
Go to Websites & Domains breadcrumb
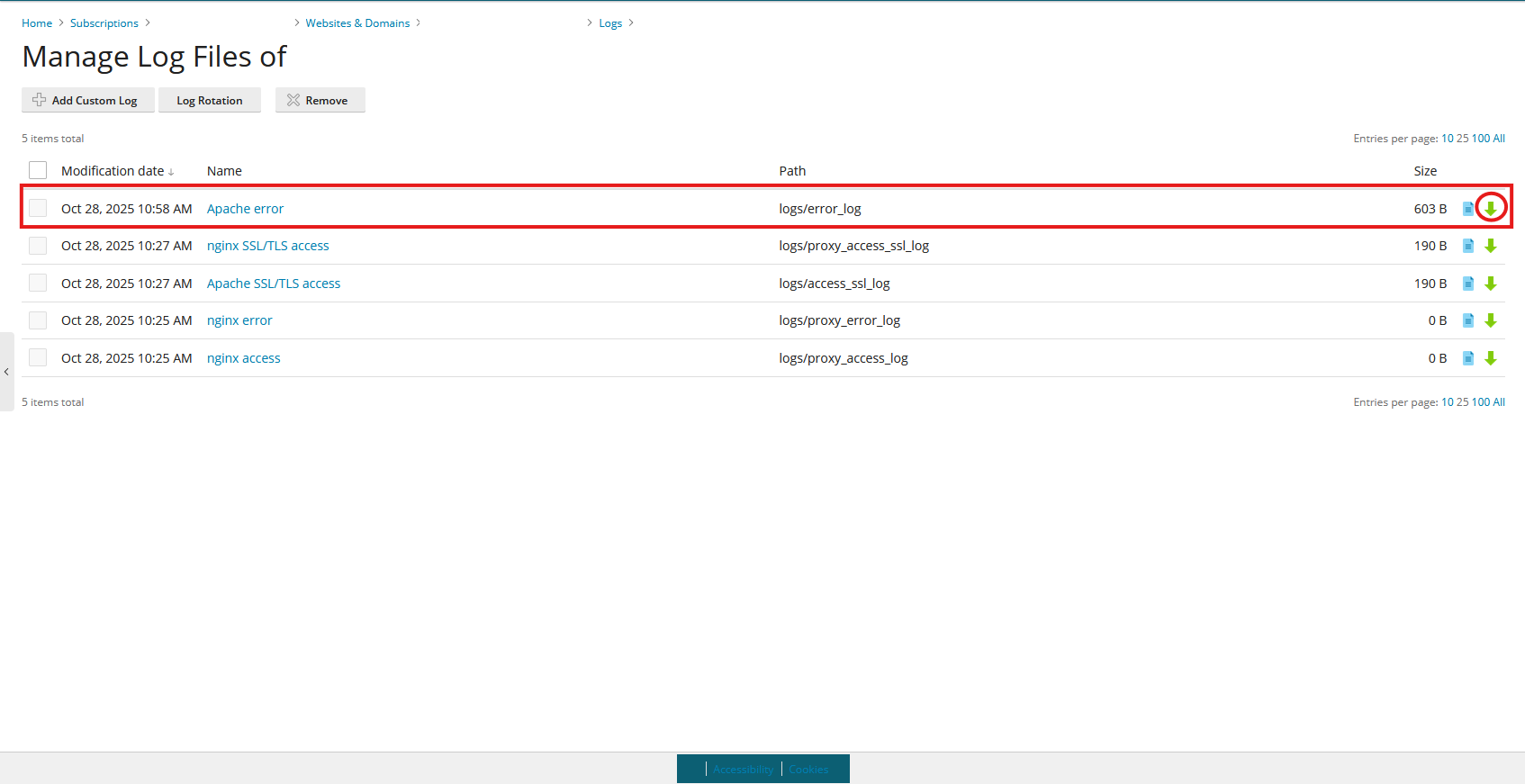tap(357, 23)
